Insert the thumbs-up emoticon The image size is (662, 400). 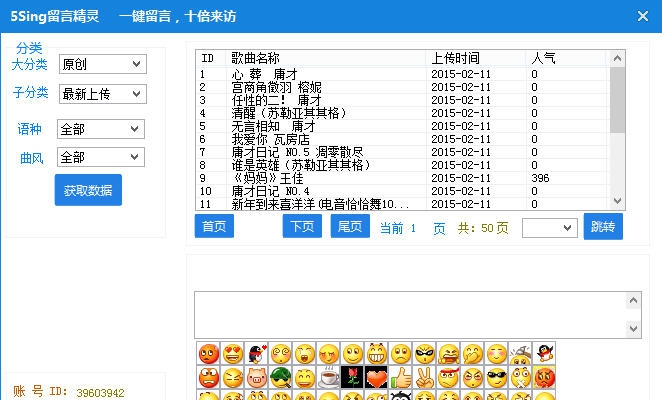tap(401, 378)
